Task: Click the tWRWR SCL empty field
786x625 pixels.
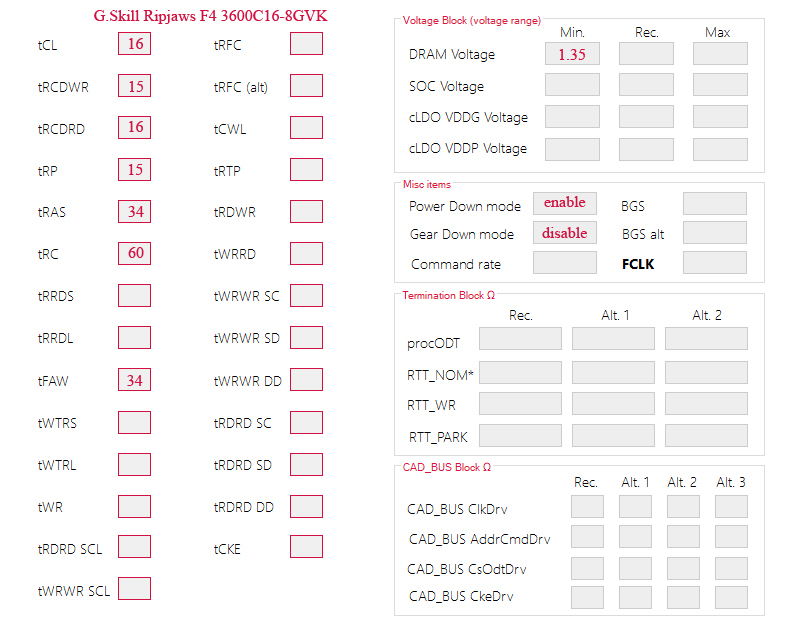Action: (x=134, y=588)
